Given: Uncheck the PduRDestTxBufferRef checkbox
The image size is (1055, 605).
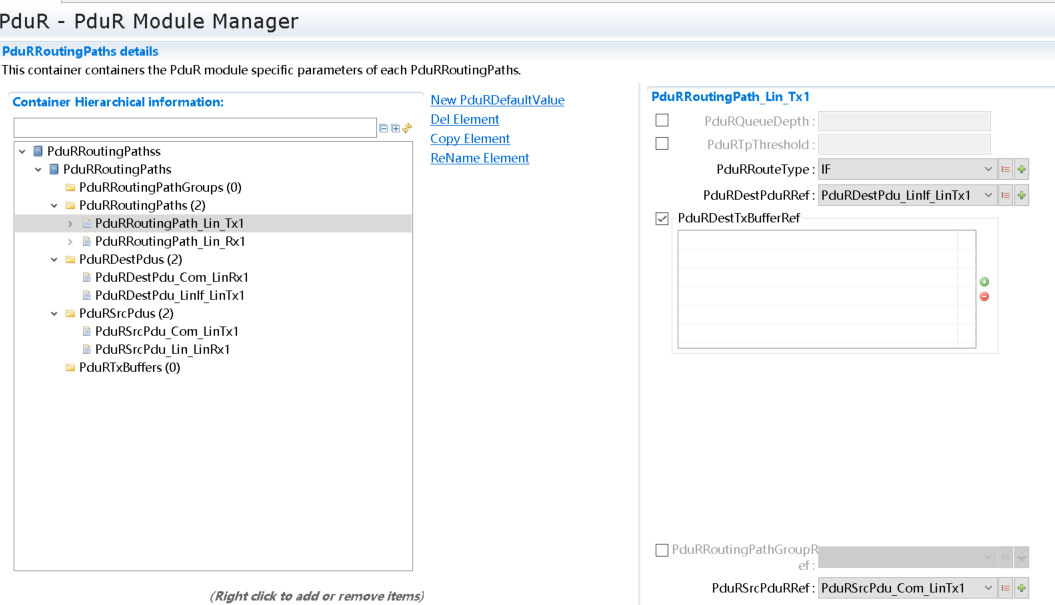Looking at the screenshot, I should click(662, 219).
